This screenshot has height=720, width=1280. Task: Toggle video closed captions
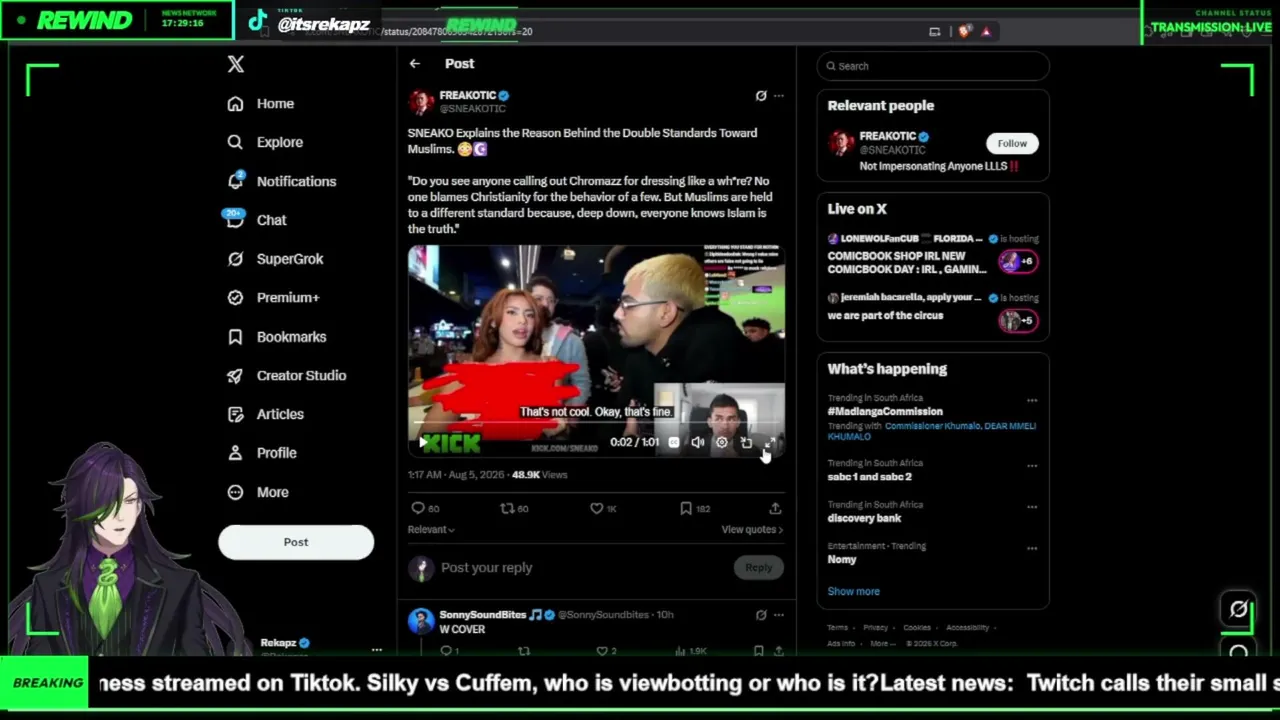674,442
